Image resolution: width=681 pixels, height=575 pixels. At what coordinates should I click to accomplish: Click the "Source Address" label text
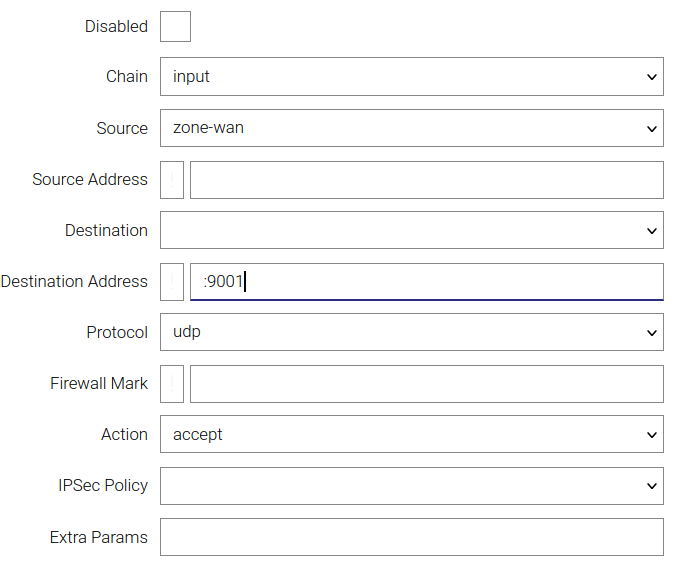[90, 180]
